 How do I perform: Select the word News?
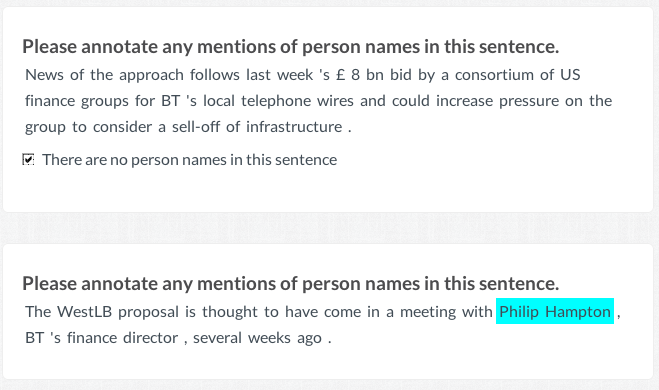(45, 75)
